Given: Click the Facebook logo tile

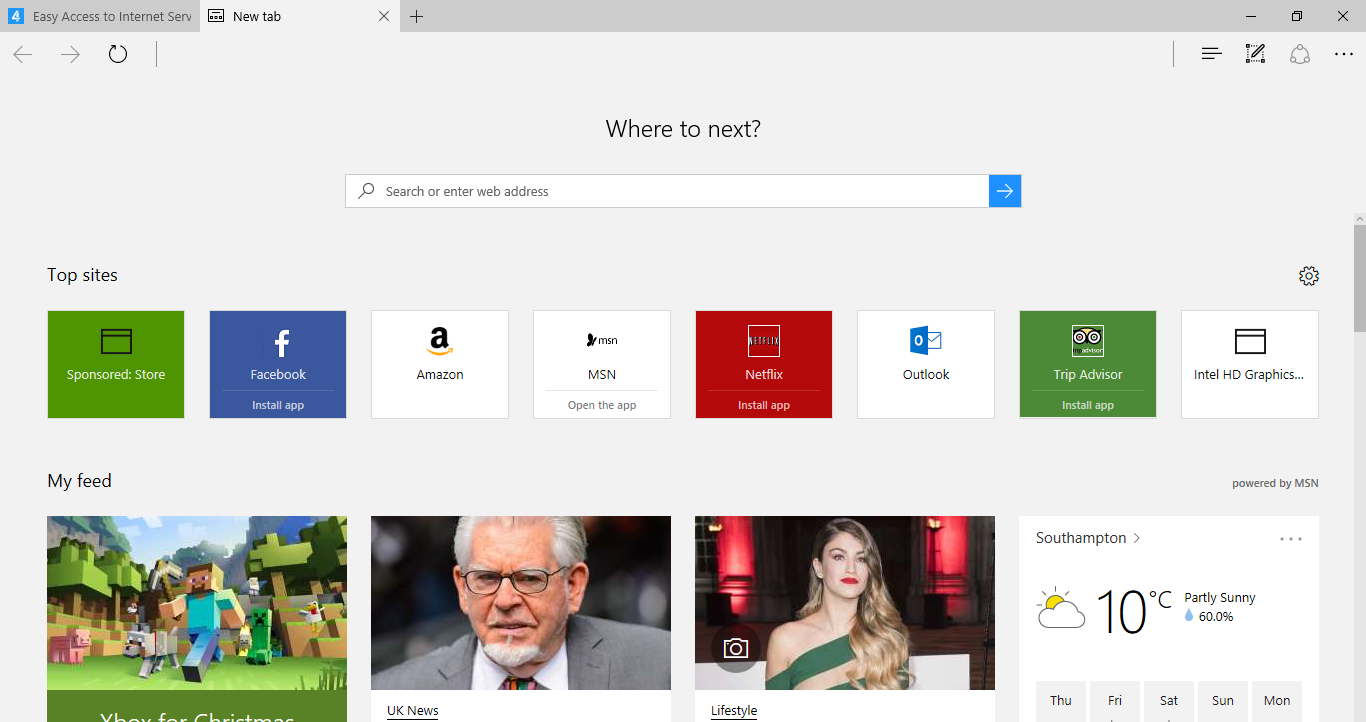Looking at the screenshot, I should (x=278, y=351).
